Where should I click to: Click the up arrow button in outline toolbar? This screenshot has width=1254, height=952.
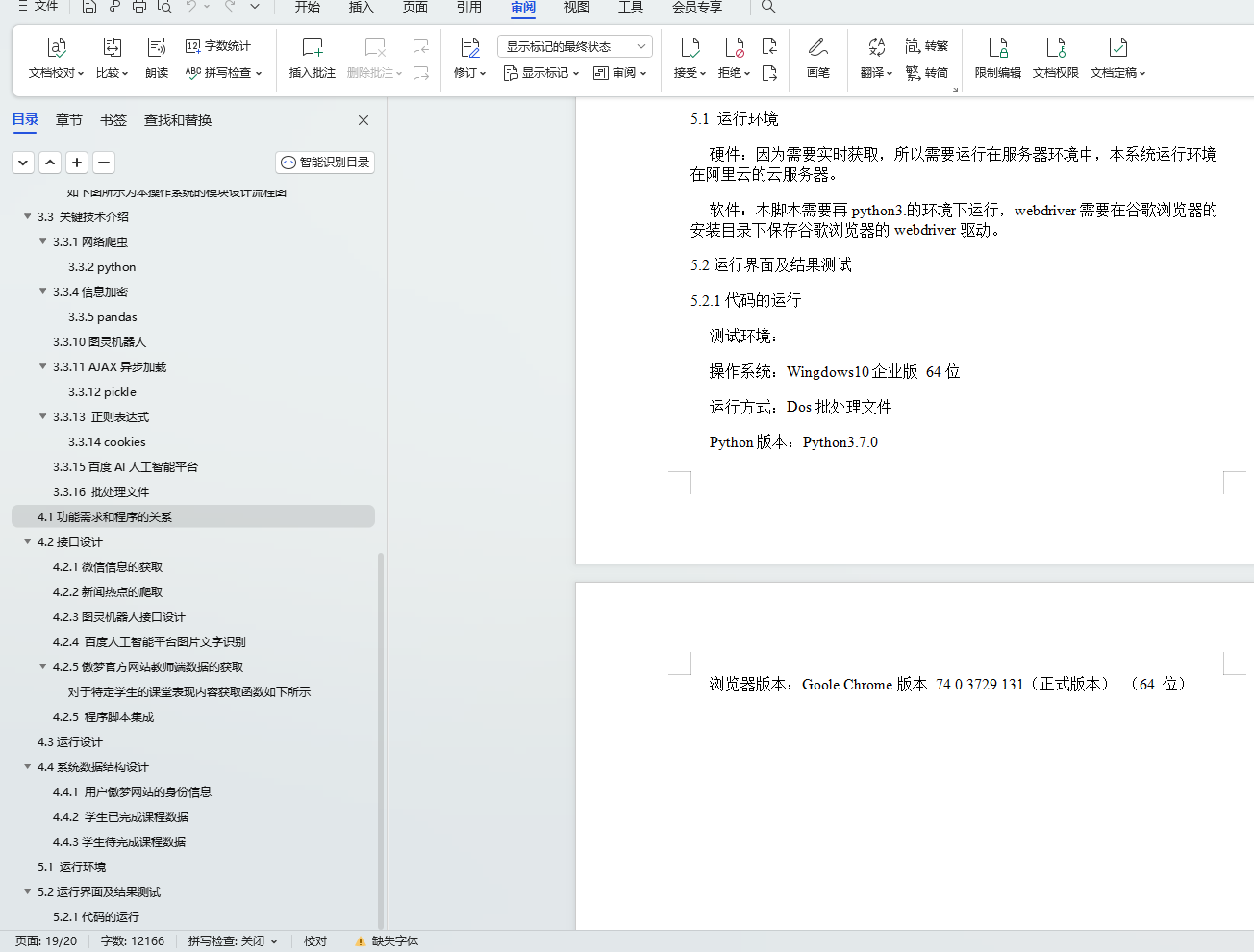50,163
